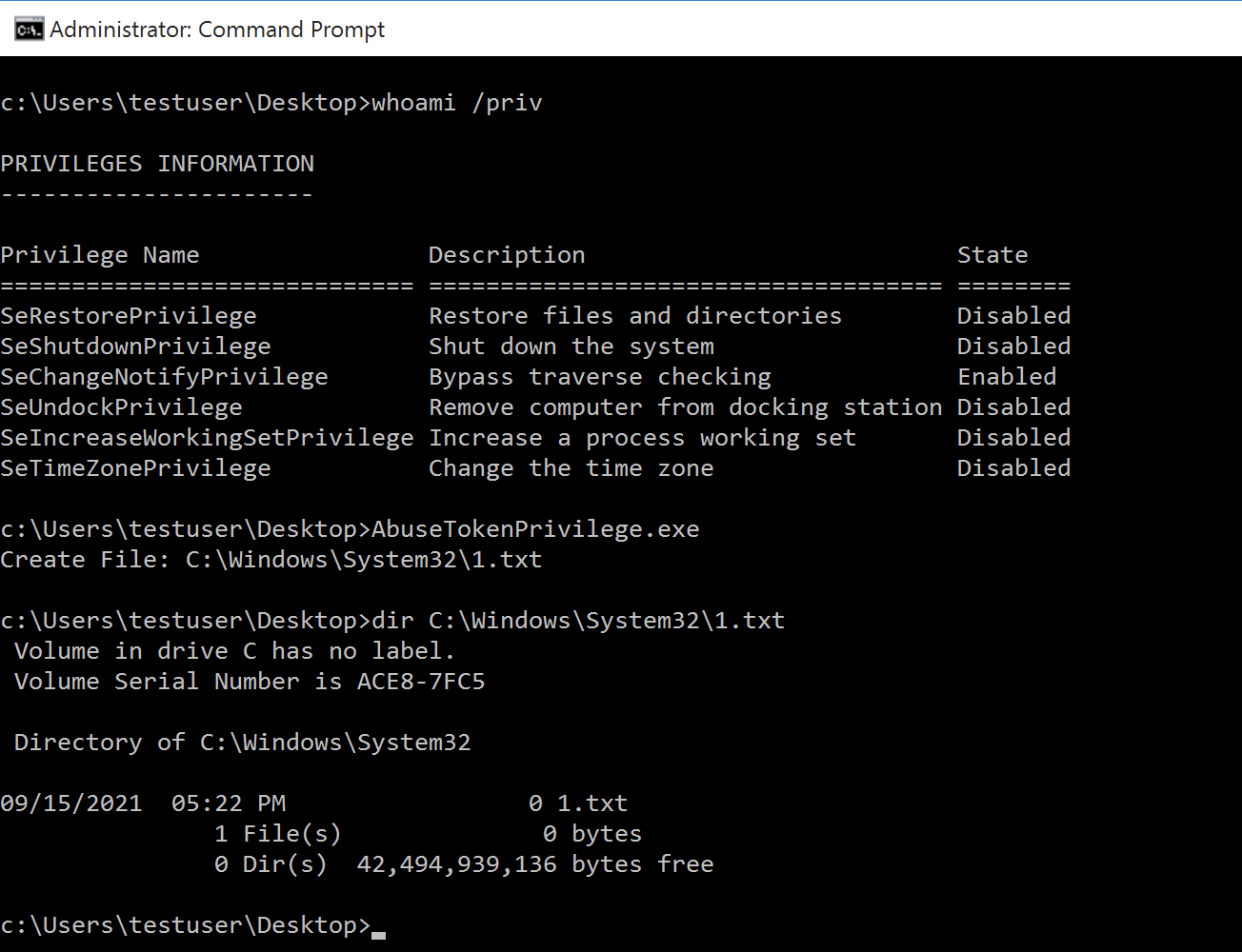The width and height of the screenshot is (1242, 952).
Task: Click the 'AbuseTokenPrivilege.exe' command text
Action: [535, 529]
